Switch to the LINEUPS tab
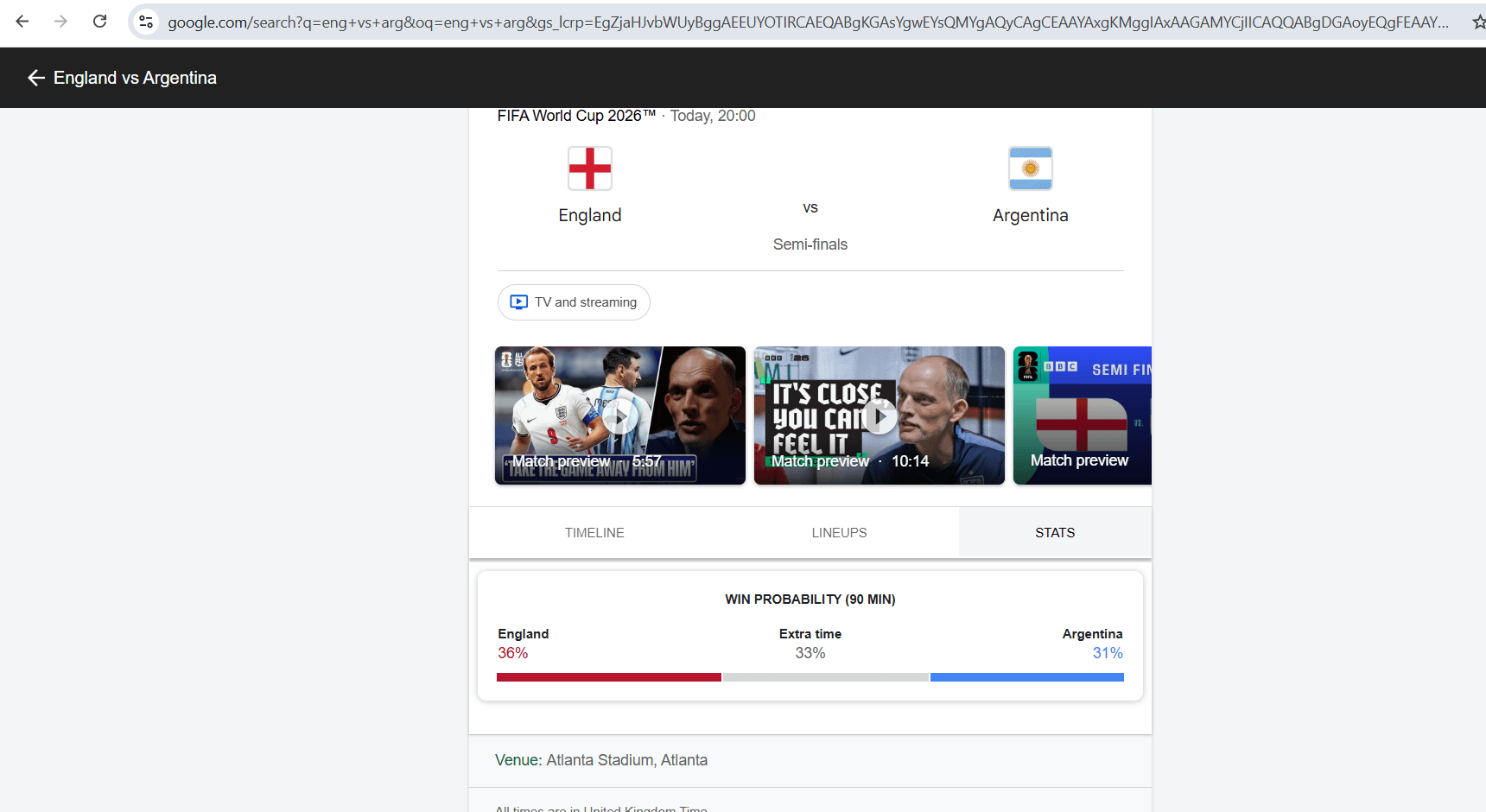The width and height of the screenshot is (1486, 812). [839, 533]
